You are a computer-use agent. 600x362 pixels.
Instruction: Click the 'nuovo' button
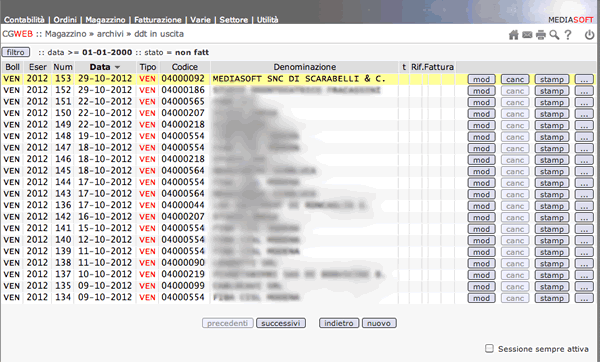379,323
